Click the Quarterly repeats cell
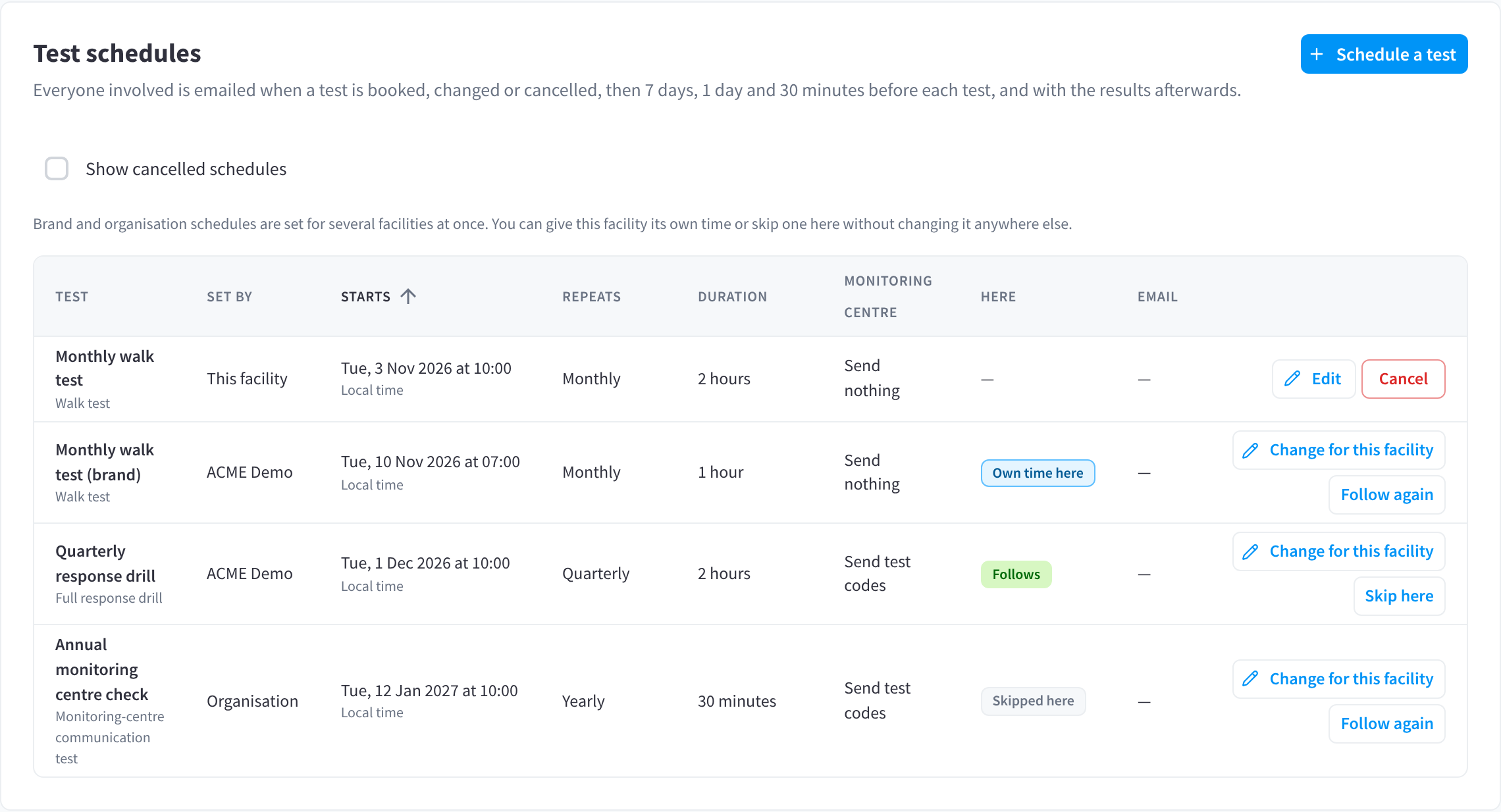Image resolution: width=1501 pixels, height=812 pixels. click(596, 574)
